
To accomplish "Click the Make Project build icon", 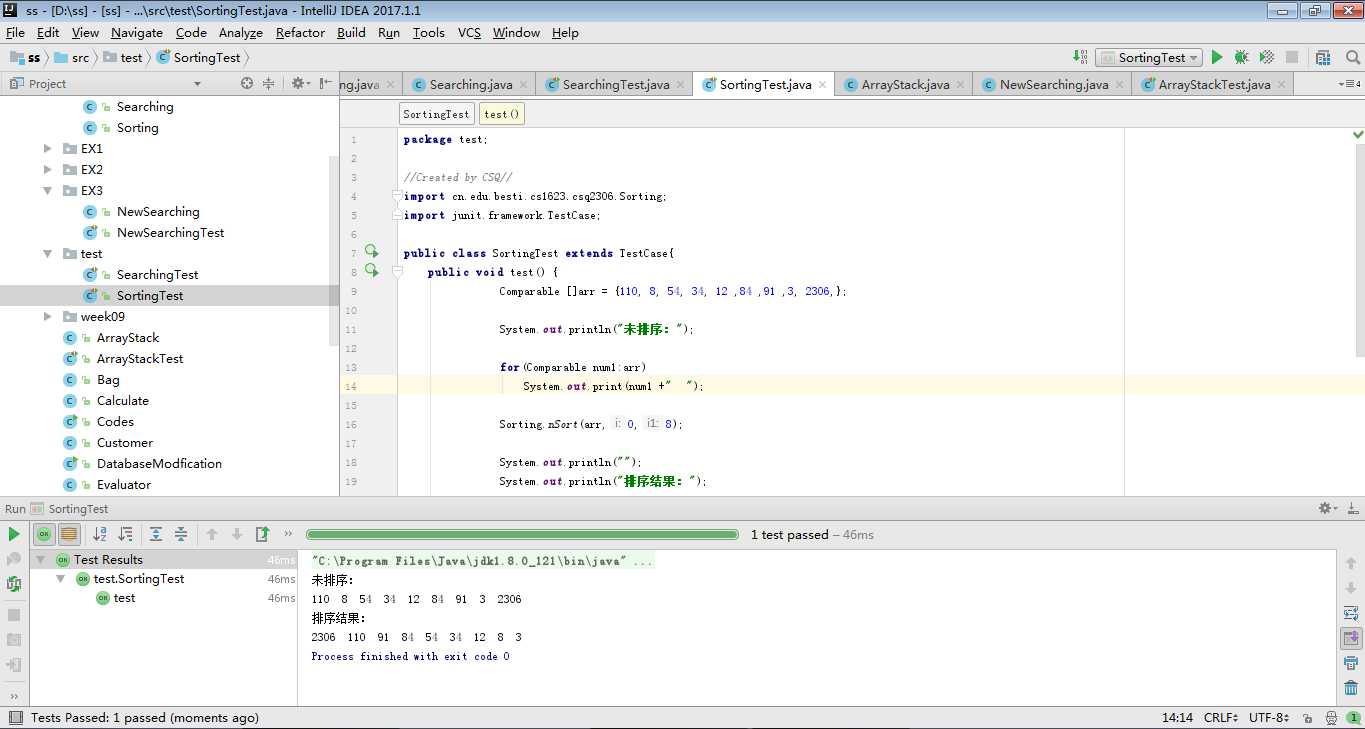I will (x=1080, y=58).
